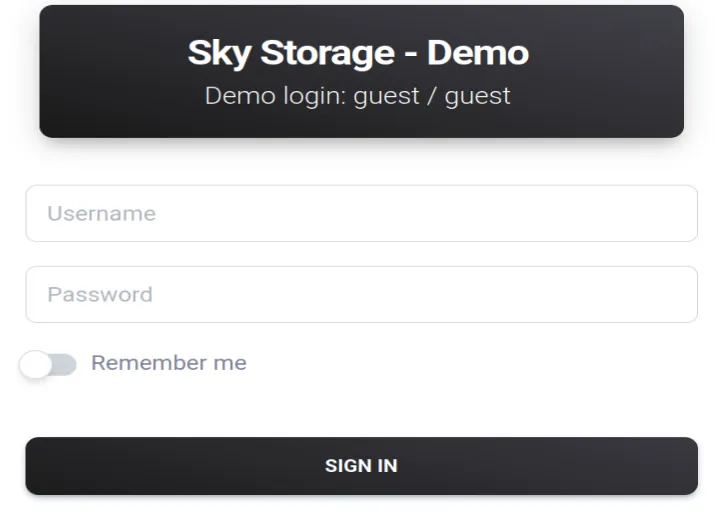Click the dark button labeled SIGN IN
Viewport: 719px width, 514px height.
pos(360,466)
